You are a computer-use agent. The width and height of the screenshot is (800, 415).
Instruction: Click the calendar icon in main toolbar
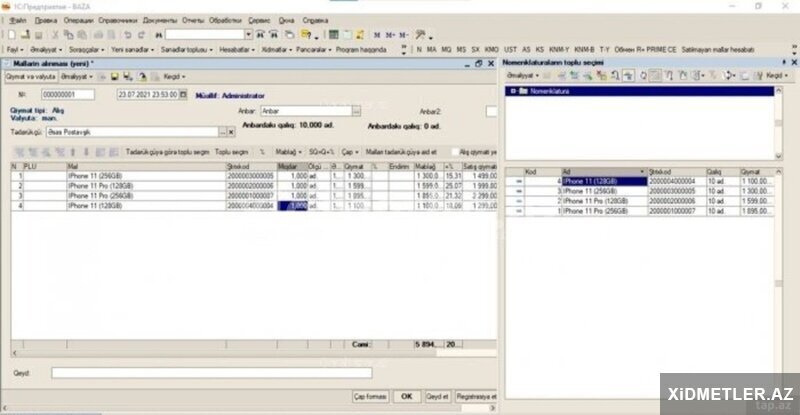point(346,34)
